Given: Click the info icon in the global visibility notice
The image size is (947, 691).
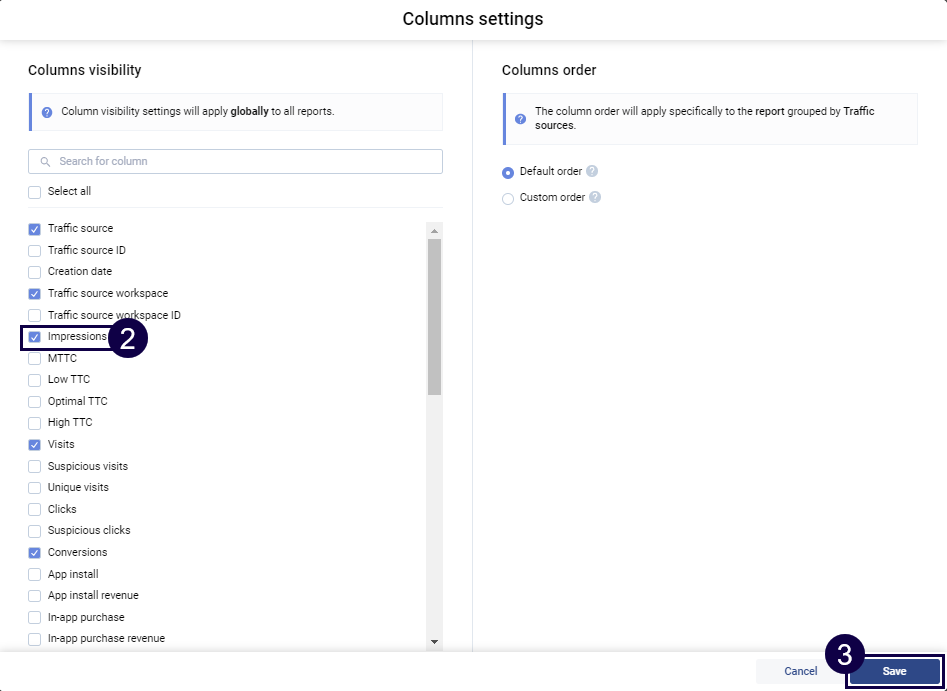Looking at the screenshot, I should [x=47, y=112].
